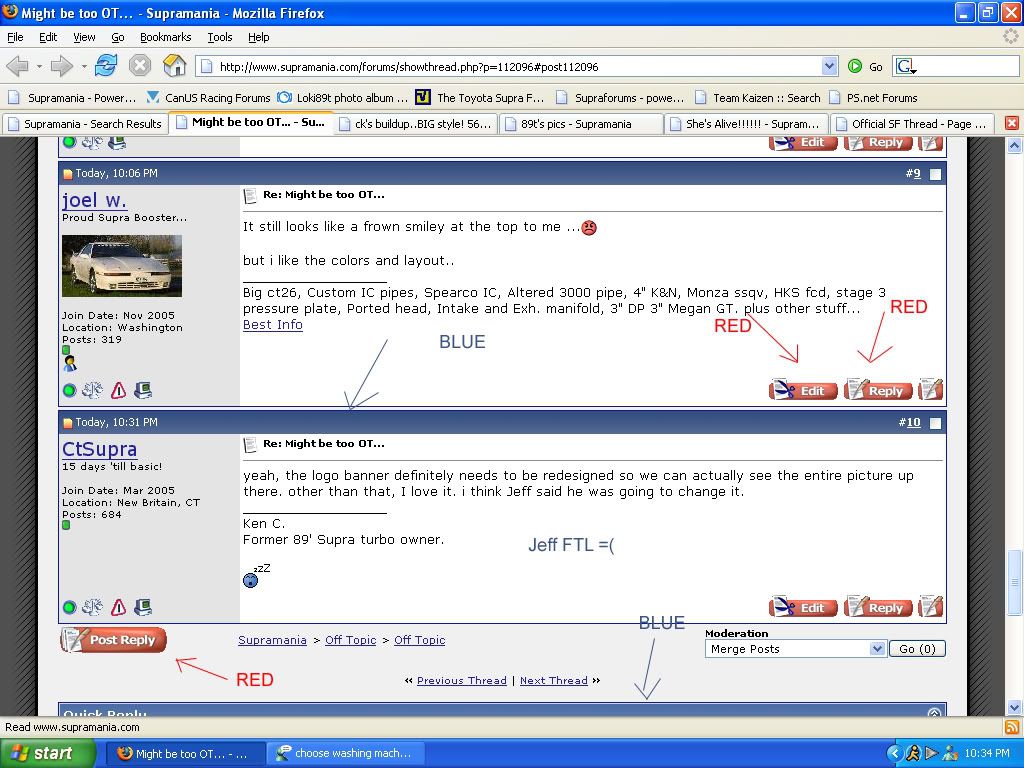Click the person icon under joel w.'s posts count
This screenshot has width=1024, height=768.
(x=69, y=363)
